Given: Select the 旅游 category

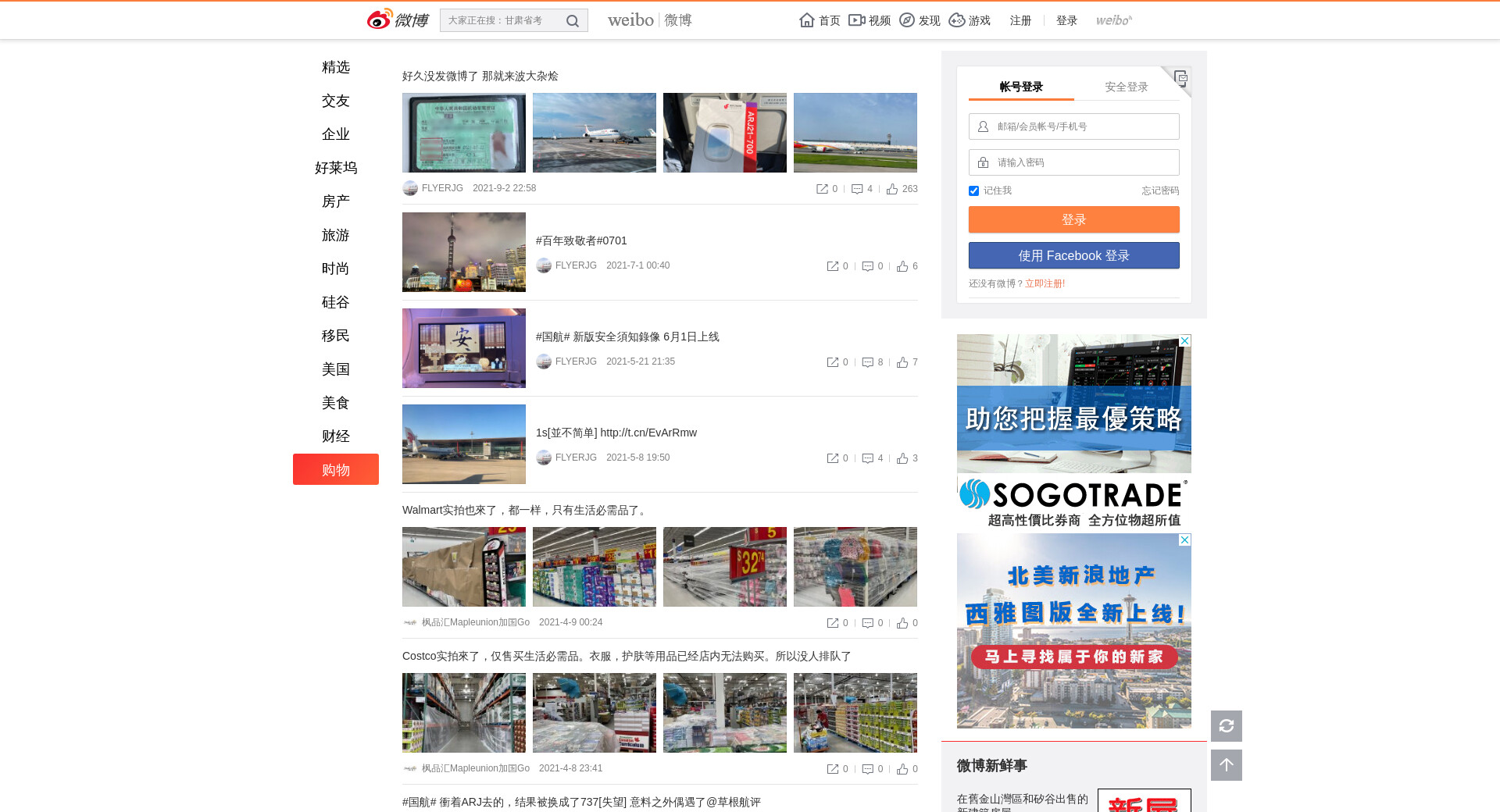Looking at the screenshot, I should click(x=336, y=235).
